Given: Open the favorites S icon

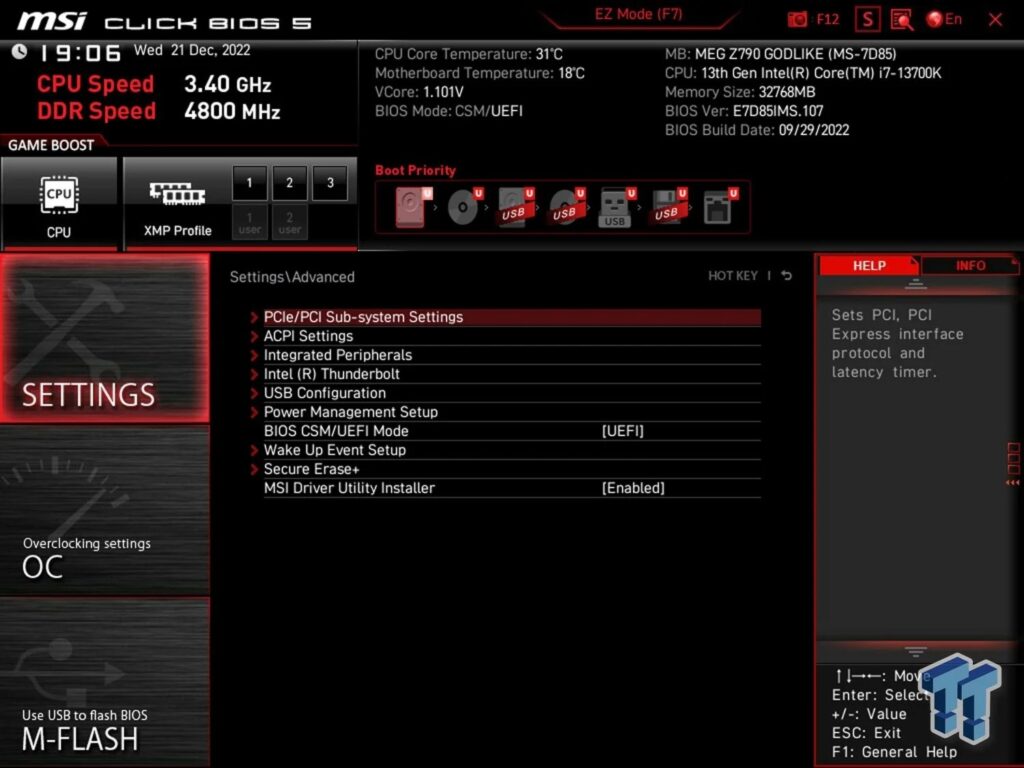Looking at the screenshot, I should pos(867,19).
